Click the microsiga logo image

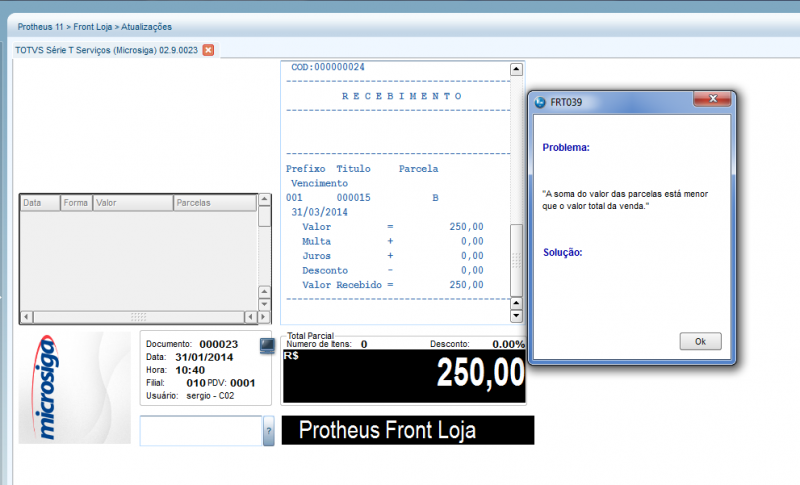coord(74,388)
